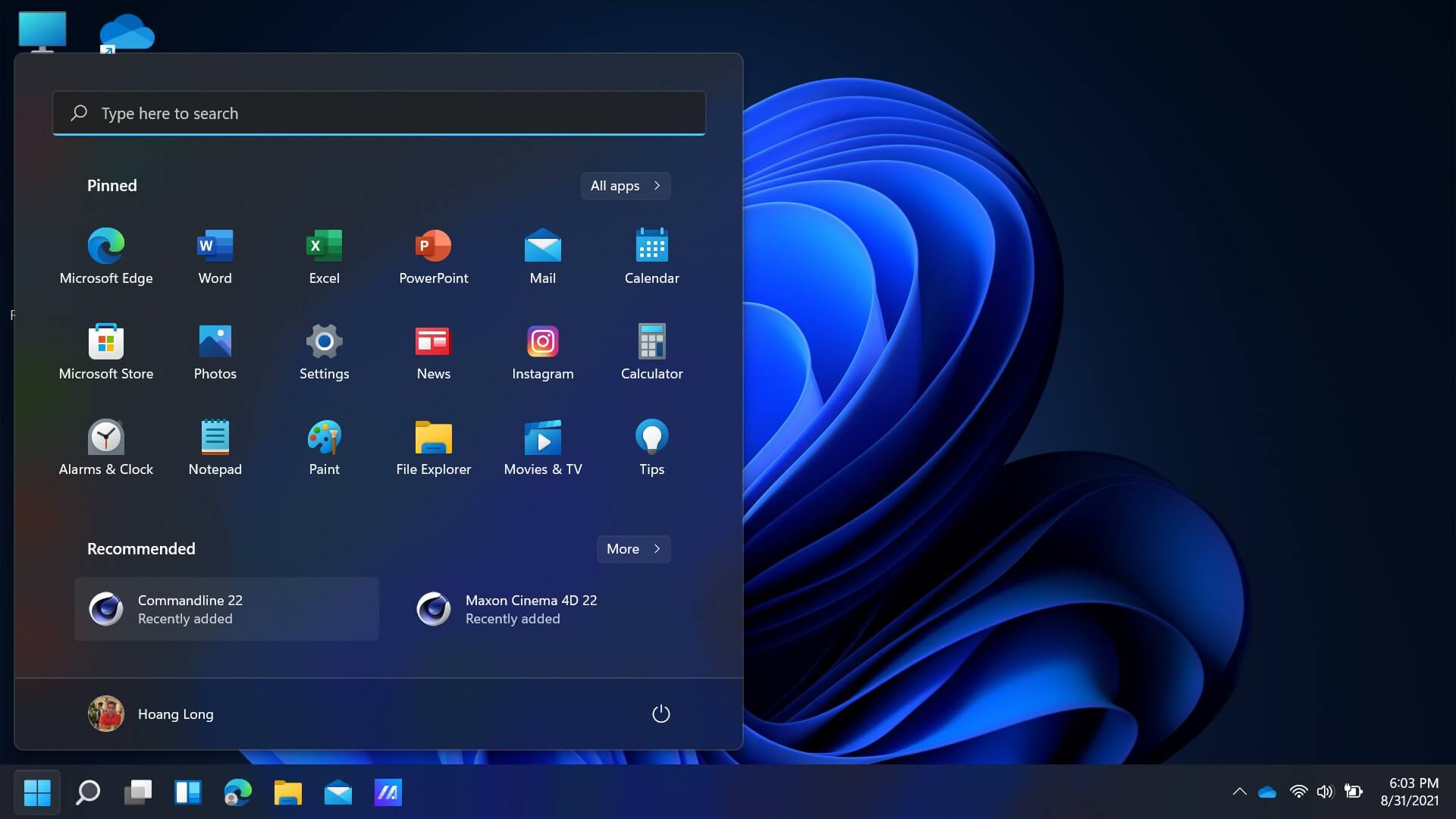Open Task View on the taskbar
Screen dimensions: 1456x819
(x=138, y=792)
